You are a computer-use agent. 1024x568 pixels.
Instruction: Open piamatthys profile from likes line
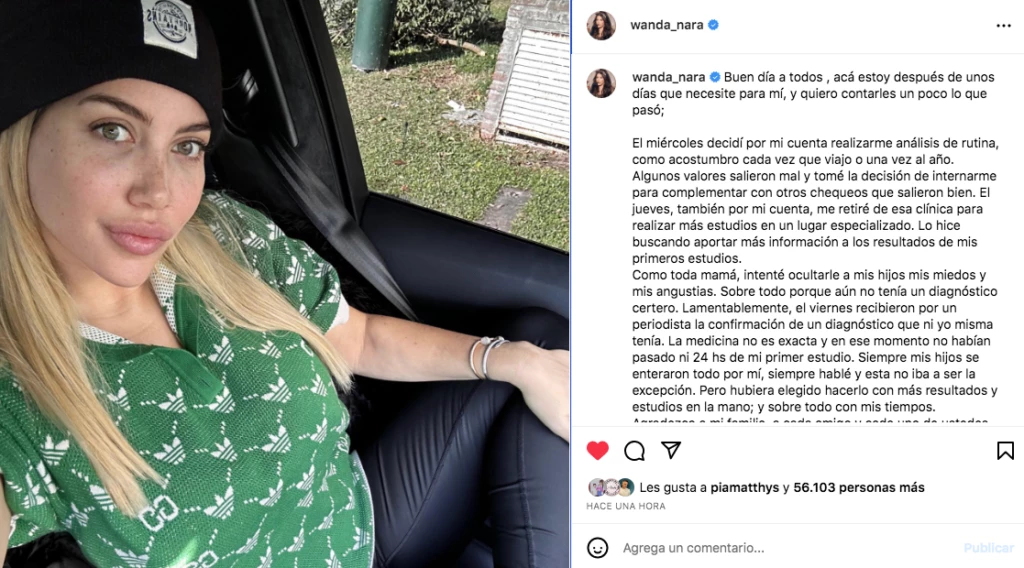coord(744,488)
